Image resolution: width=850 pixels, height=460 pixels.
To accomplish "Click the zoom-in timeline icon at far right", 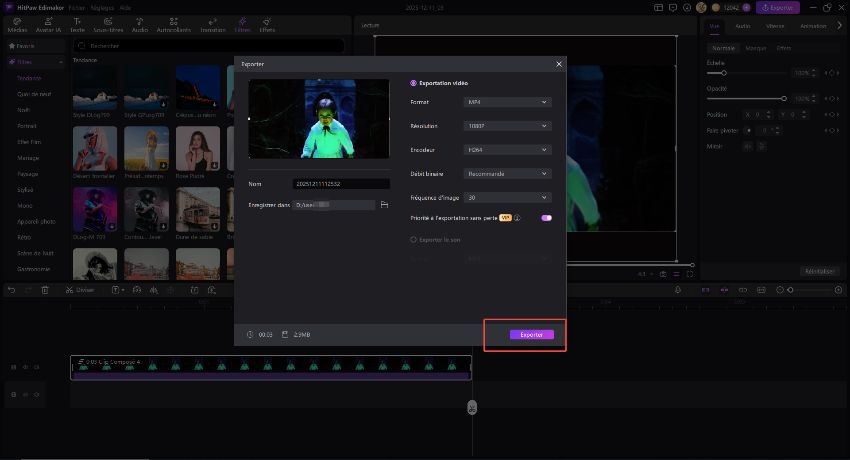I will pos(838,290).
